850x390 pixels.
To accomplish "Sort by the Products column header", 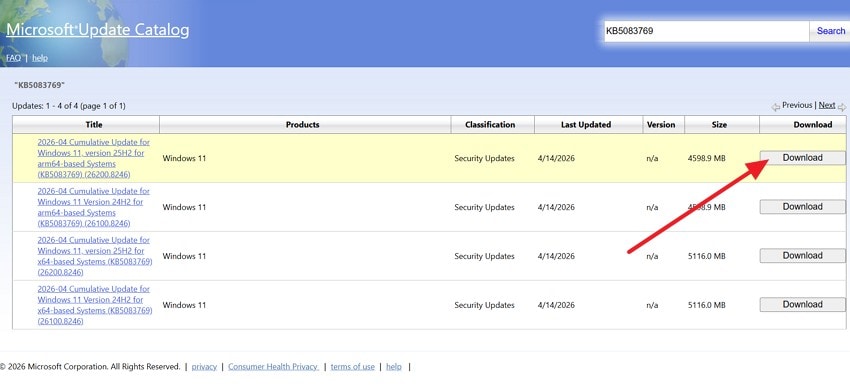I will pos(302,125).
